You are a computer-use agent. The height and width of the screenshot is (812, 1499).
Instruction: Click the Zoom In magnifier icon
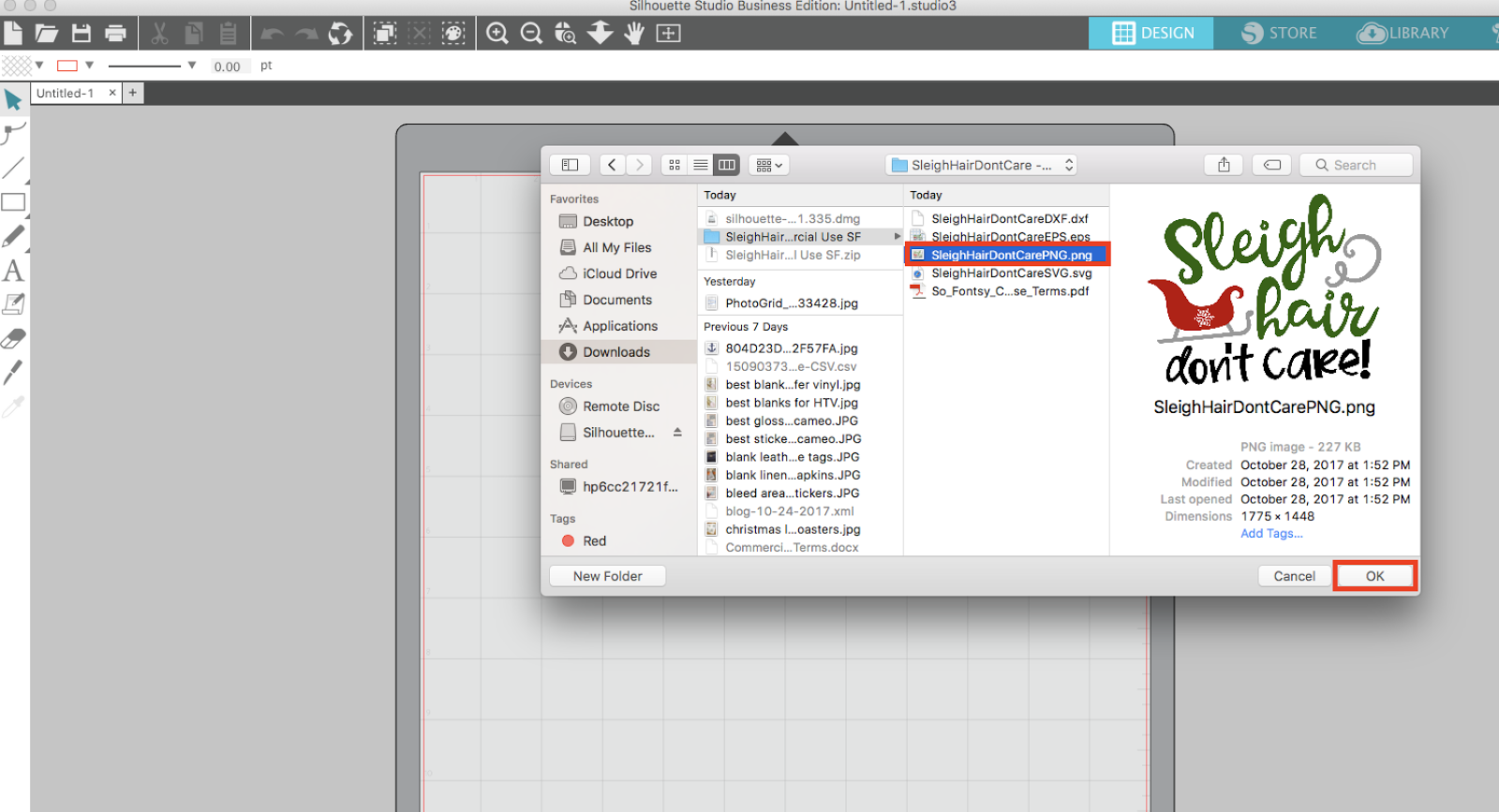point(497,34)
